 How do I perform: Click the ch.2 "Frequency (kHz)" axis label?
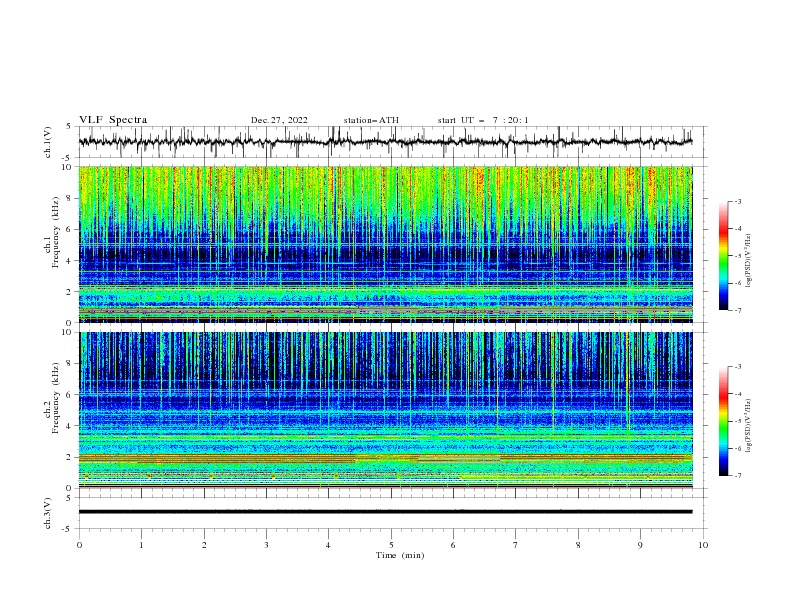click(56, 398)
